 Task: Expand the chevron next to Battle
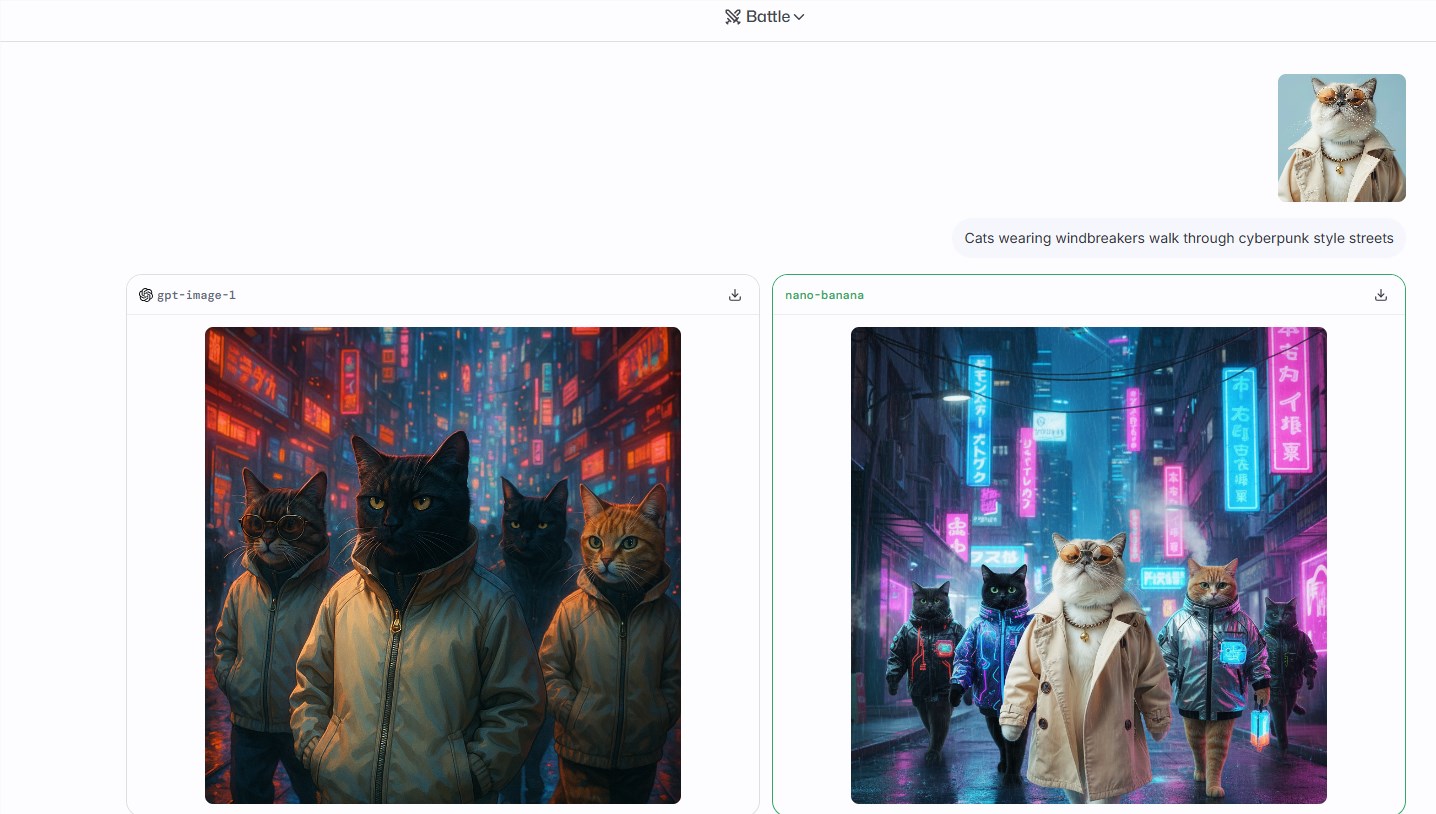799,17
